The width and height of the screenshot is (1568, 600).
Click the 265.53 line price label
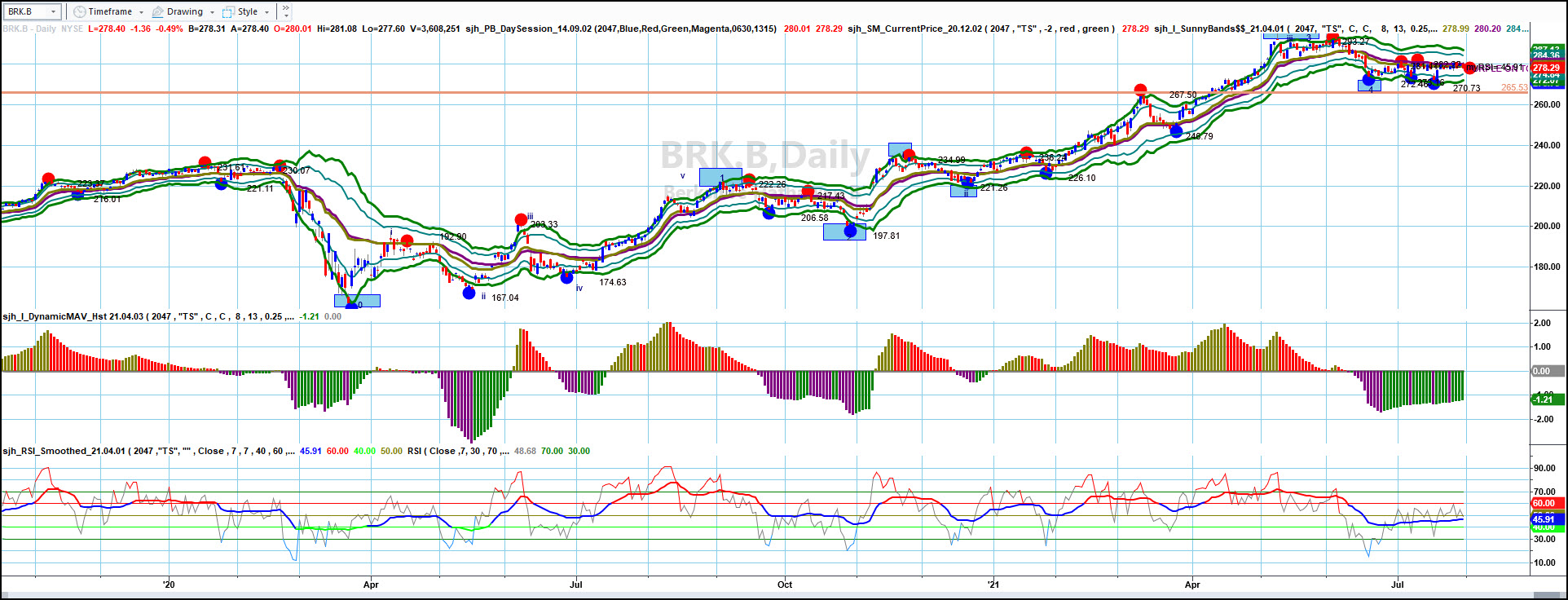[1515, 88]
